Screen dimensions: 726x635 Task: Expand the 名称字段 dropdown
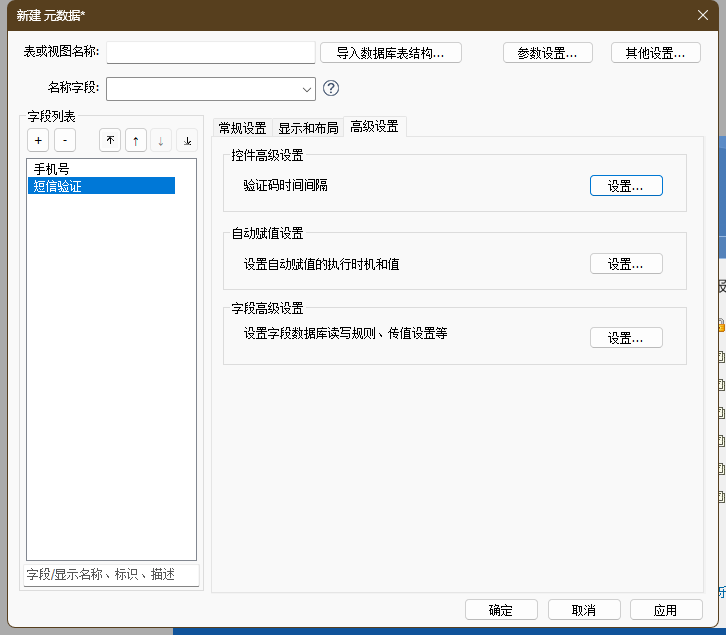(306, 89)
